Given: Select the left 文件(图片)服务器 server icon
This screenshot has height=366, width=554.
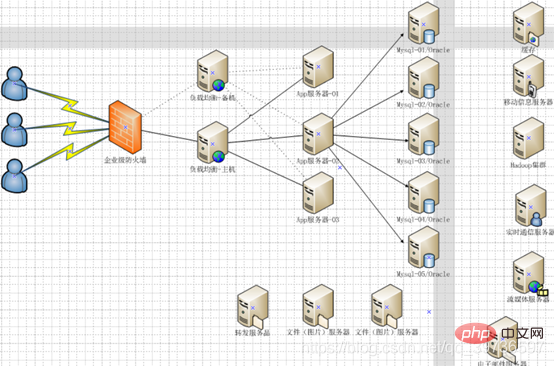Looking at the screenshot, I should coord(318,307).
